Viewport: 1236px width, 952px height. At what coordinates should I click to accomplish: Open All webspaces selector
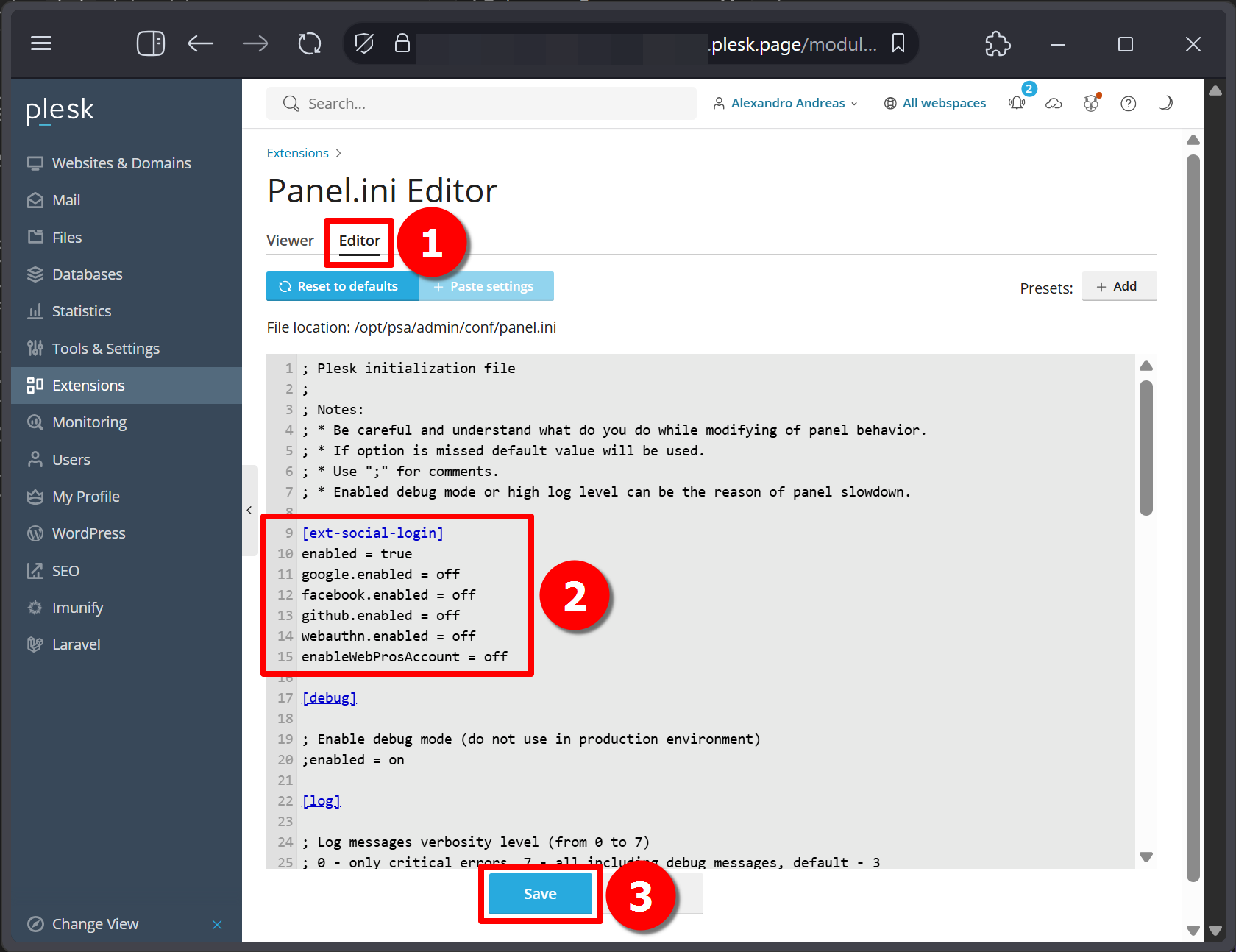coord(935,103)
